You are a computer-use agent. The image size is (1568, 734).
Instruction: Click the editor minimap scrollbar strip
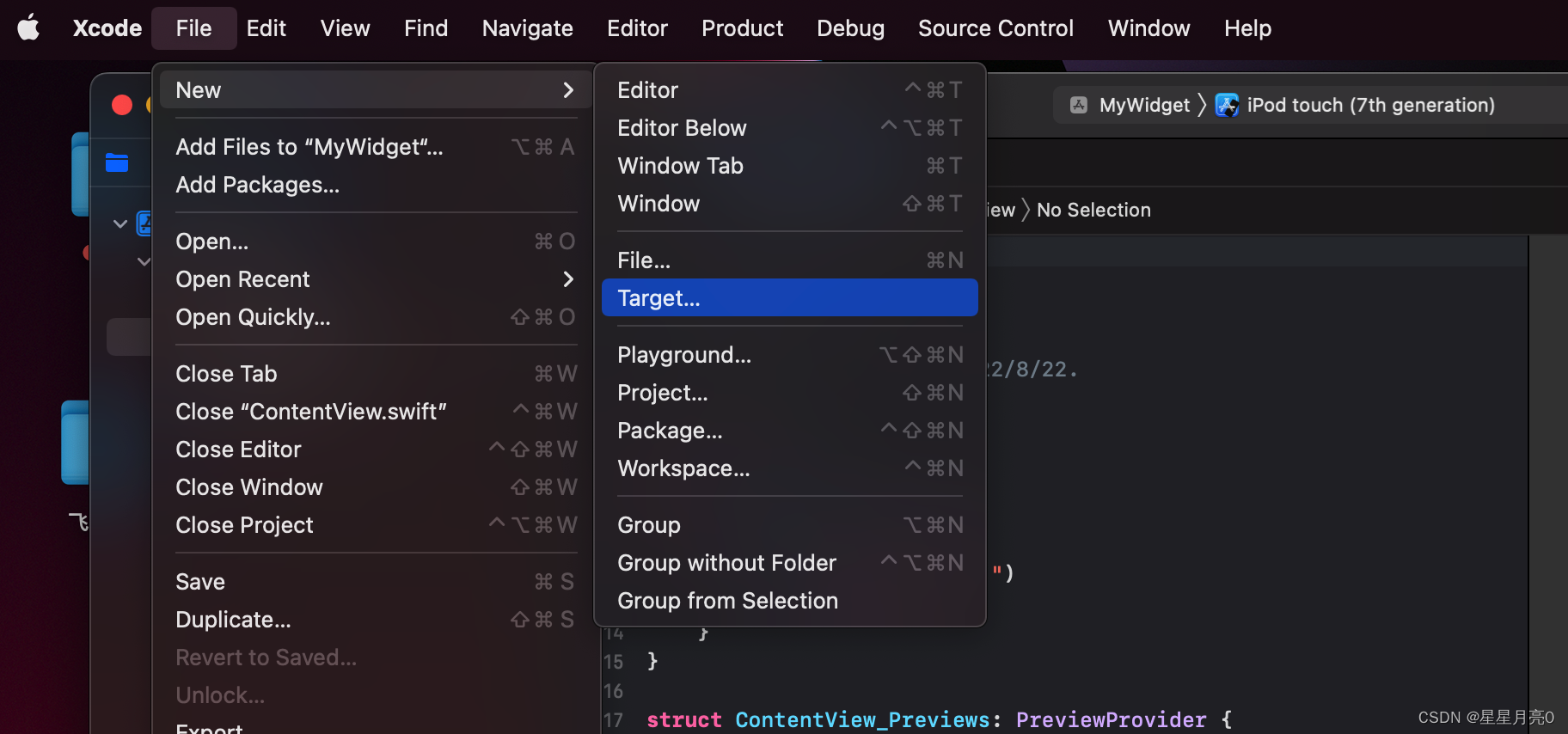tap(1548, 484)
